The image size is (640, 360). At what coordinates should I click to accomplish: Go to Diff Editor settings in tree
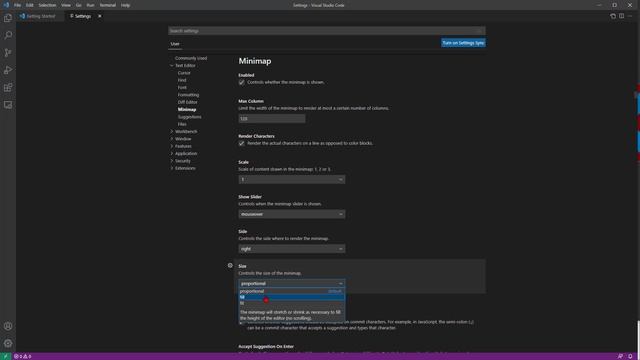point(188,102)
